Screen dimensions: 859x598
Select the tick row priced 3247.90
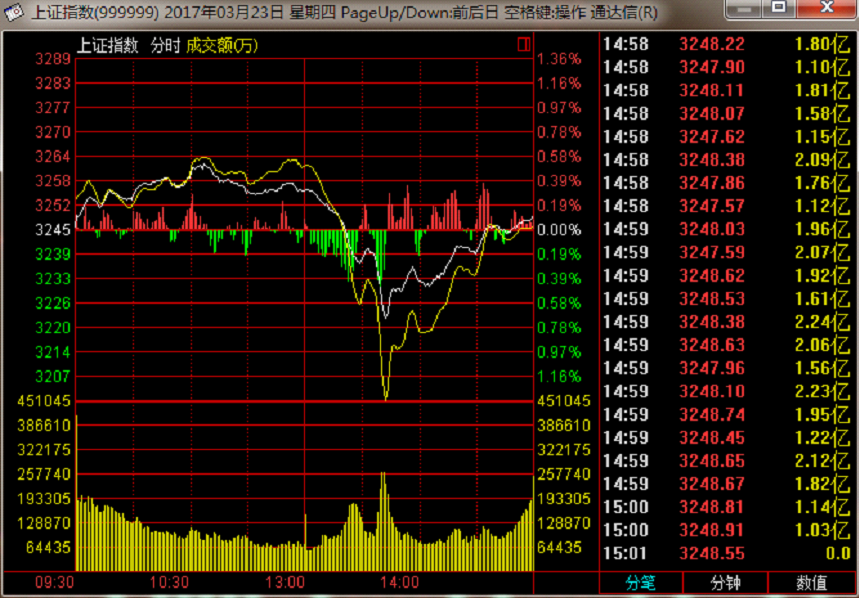pyautogui.click(x=726, y=67)
